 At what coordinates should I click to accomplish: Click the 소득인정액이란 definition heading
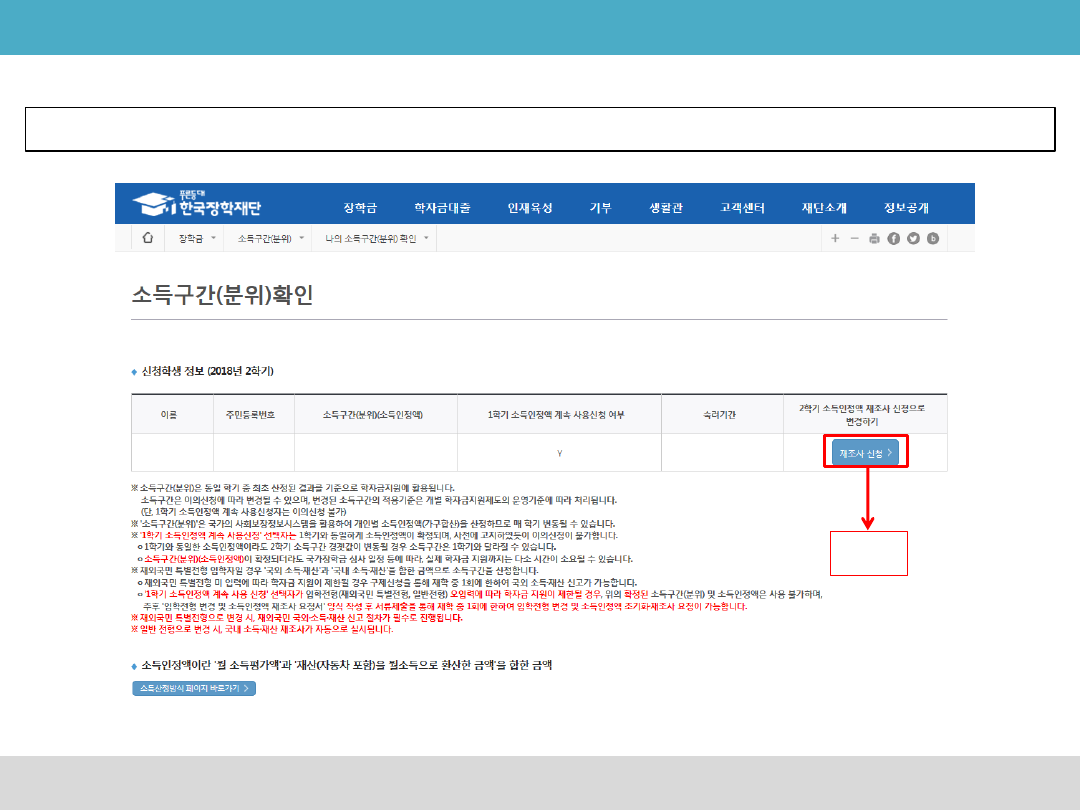click(346, 665)
